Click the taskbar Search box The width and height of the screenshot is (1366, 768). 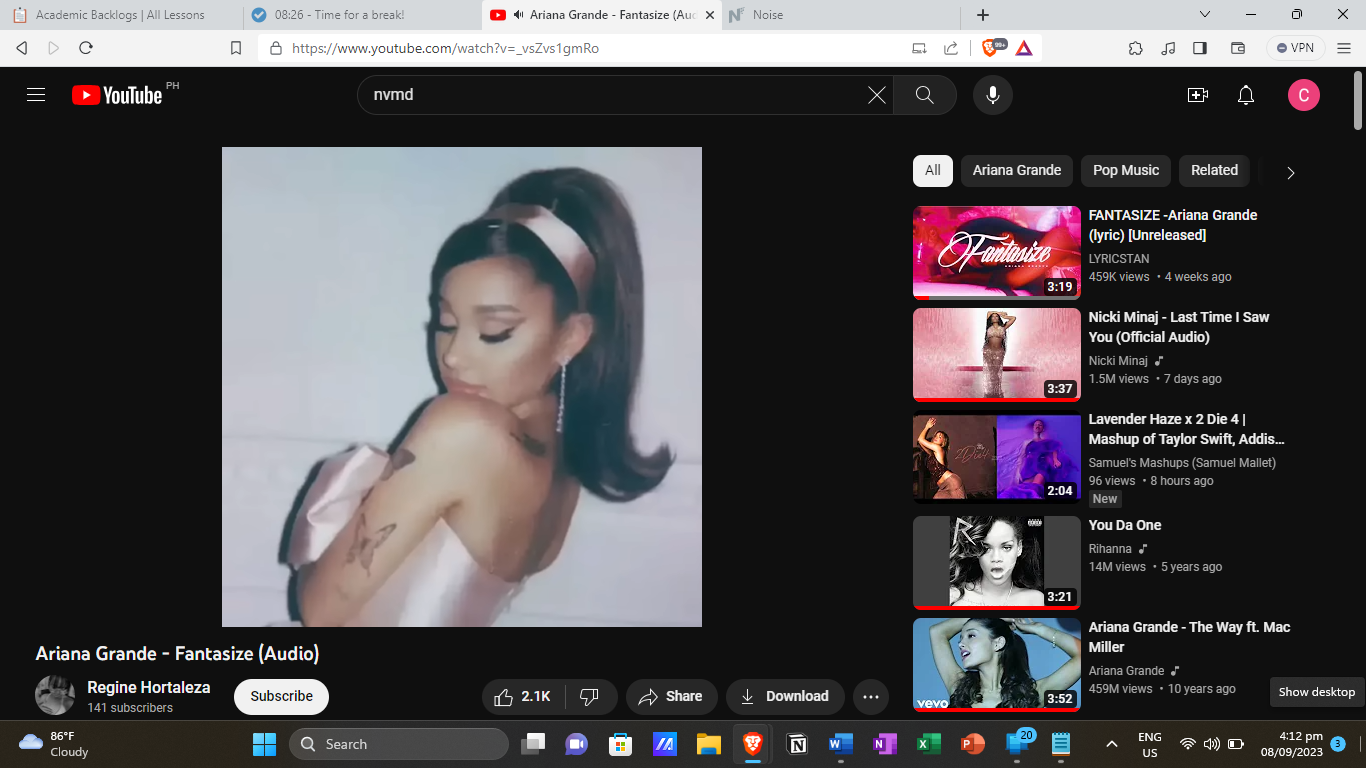[399, 744]
